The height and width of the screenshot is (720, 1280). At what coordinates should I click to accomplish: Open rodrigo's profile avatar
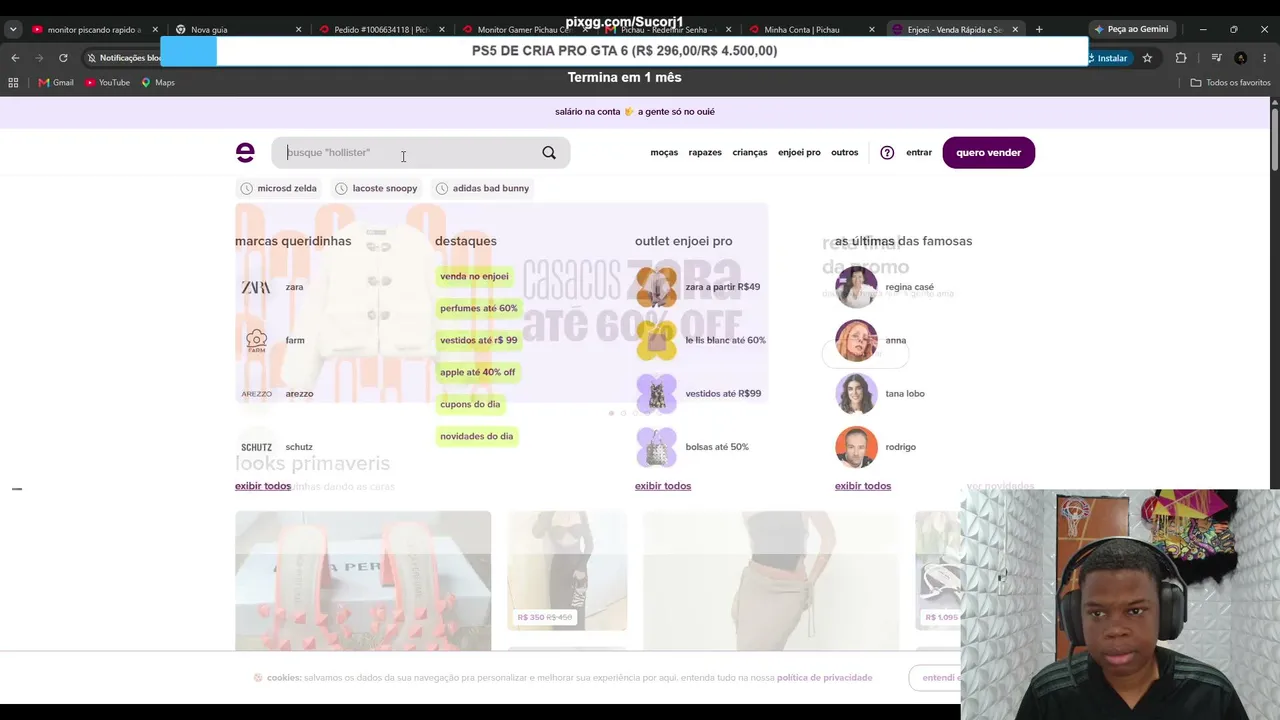(x=856, y=447)
